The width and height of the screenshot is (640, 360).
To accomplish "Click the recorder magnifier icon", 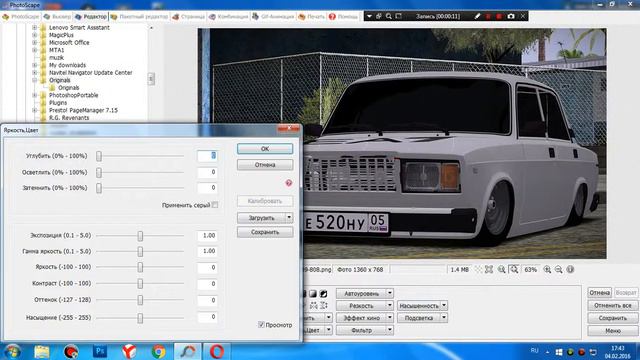I will point(389,16).
